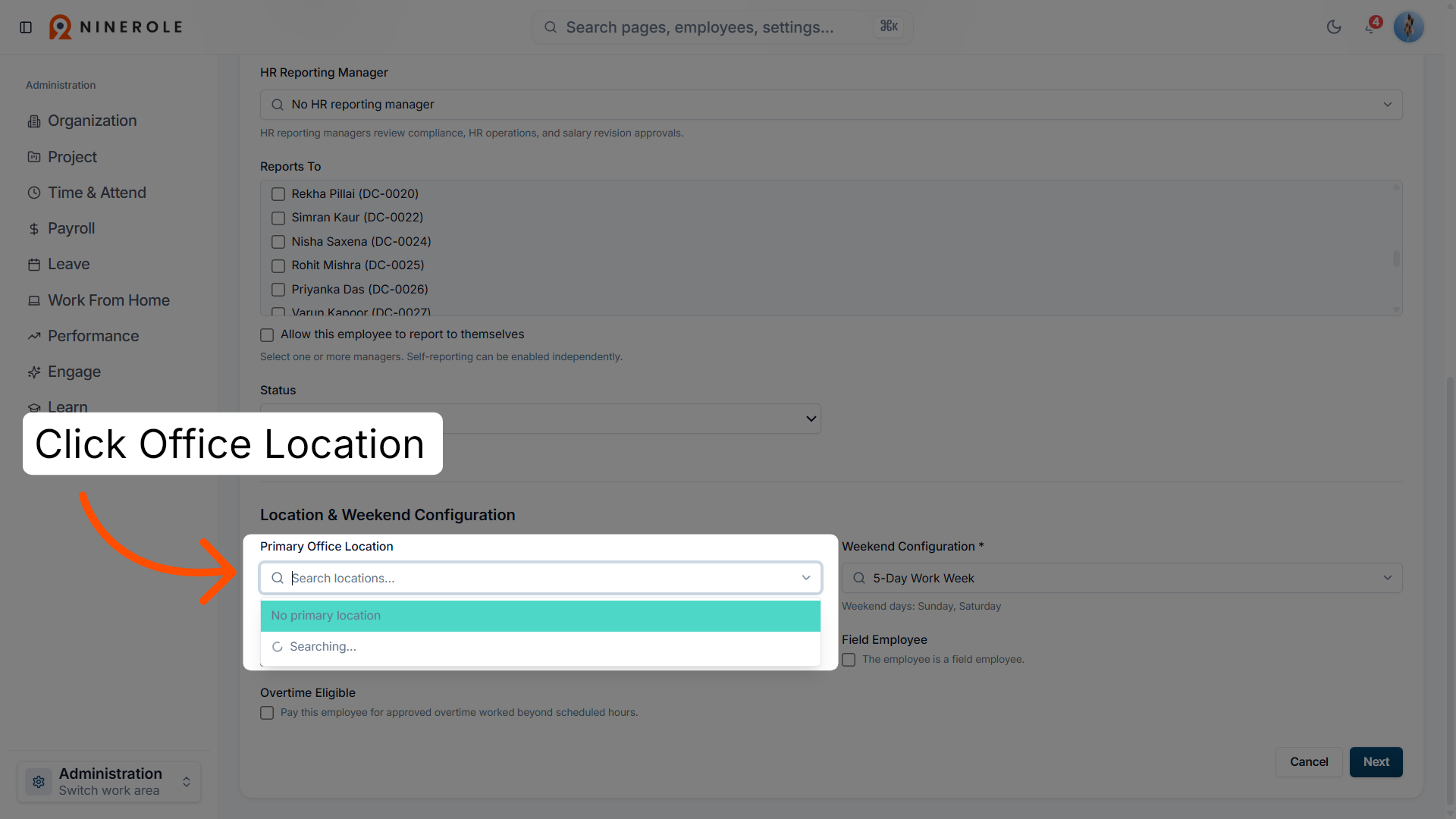Click the Performance trend icon
Image resolution: width=1456 pixels, height=819 pixels.
tap(34, 336)
